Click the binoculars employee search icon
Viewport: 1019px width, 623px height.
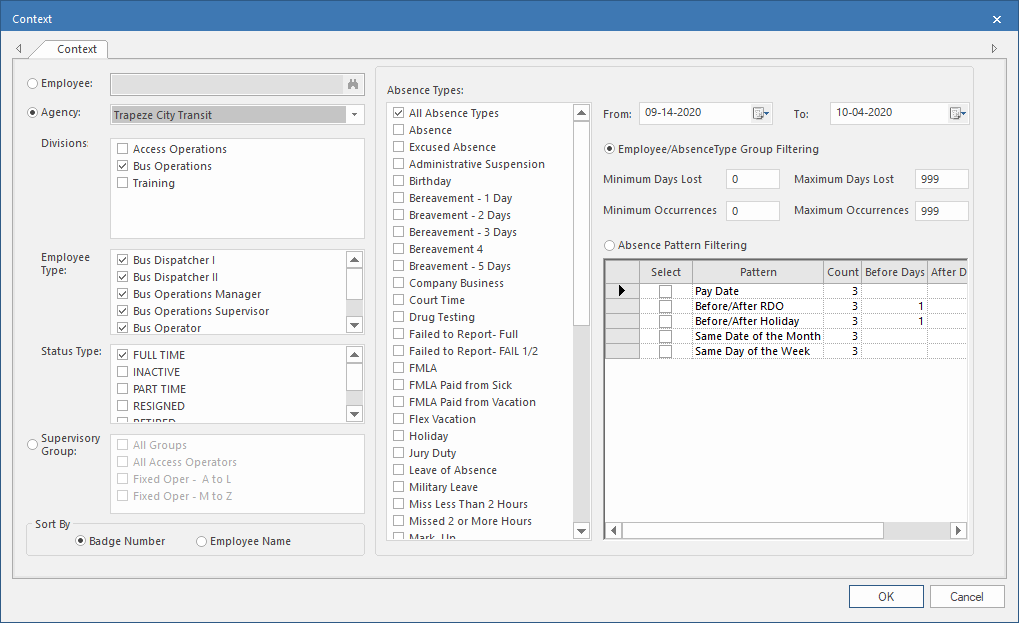(x=353, y=85)
